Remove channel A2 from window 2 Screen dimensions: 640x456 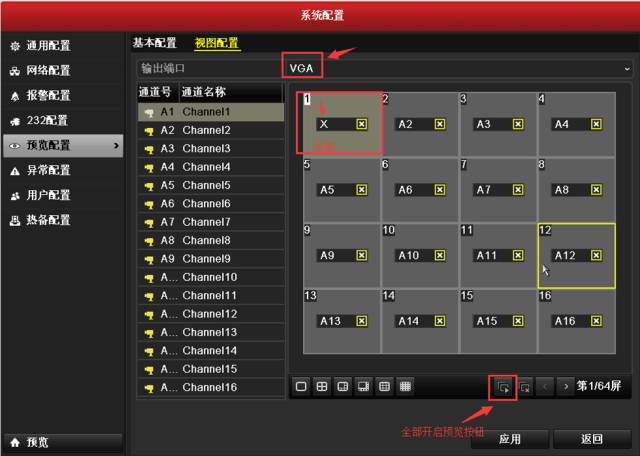point(439,124)
